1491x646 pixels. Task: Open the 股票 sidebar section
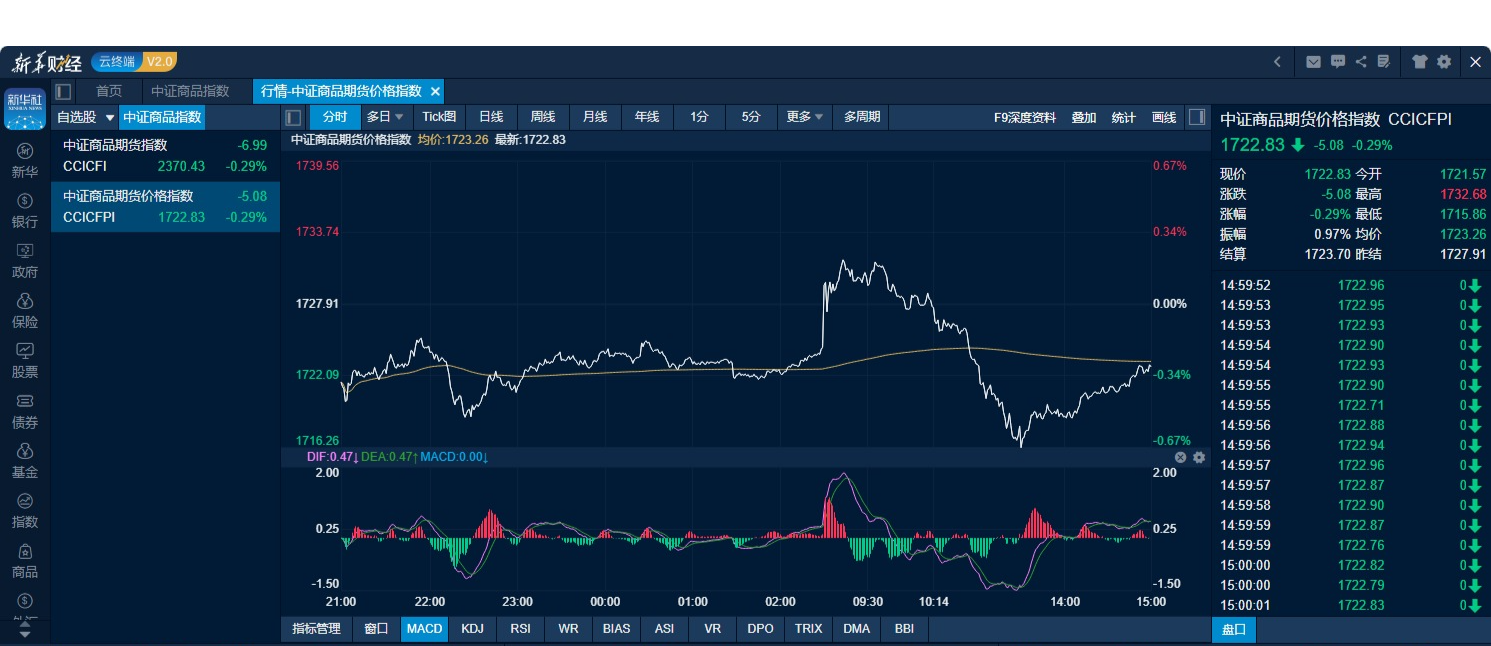[x=25, y=361]
